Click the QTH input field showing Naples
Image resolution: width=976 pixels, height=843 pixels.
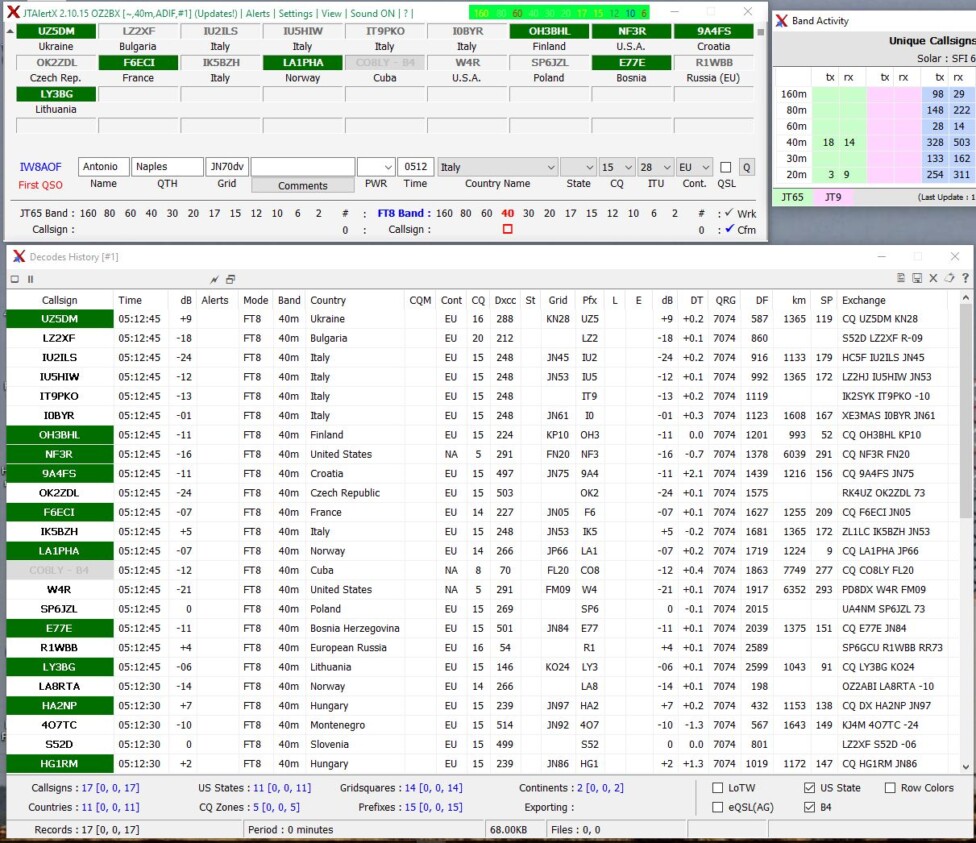point(167,167)
